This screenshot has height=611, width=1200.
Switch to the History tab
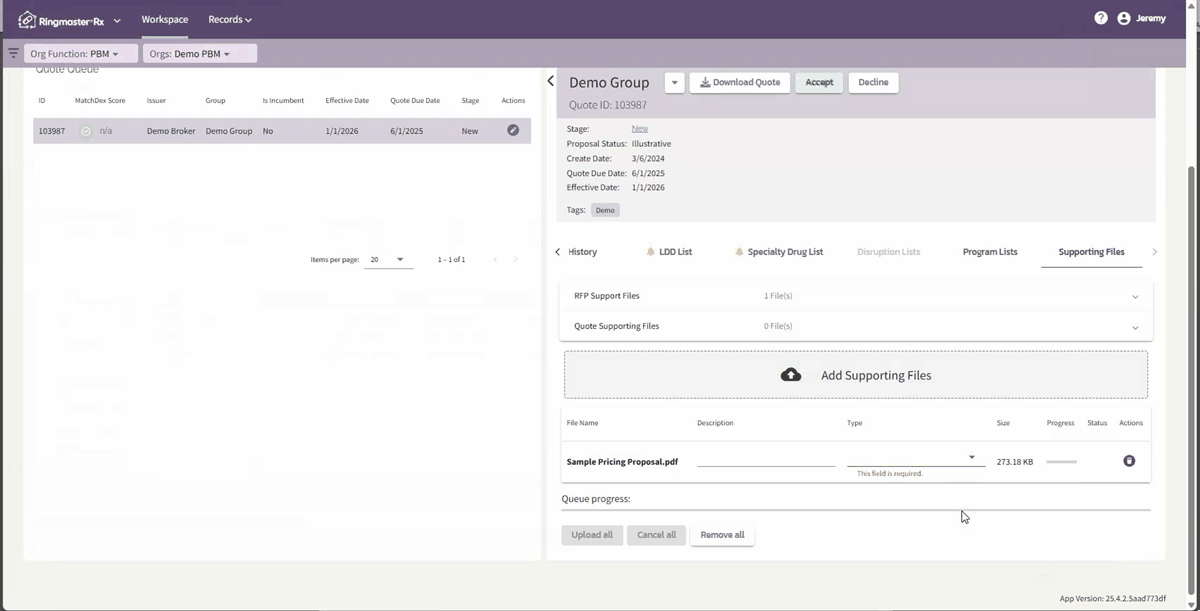[x=583, y=251]
